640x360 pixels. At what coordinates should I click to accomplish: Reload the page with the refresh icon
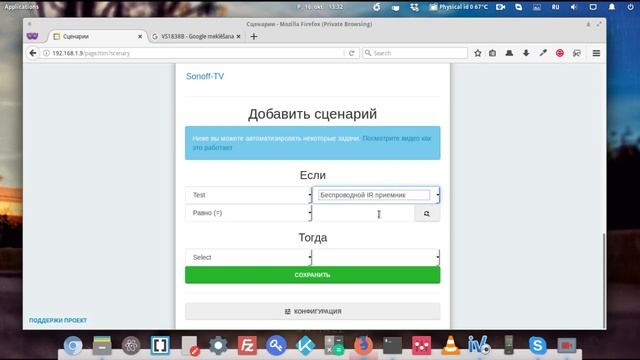pyautogui.click(x=351, y=53)
